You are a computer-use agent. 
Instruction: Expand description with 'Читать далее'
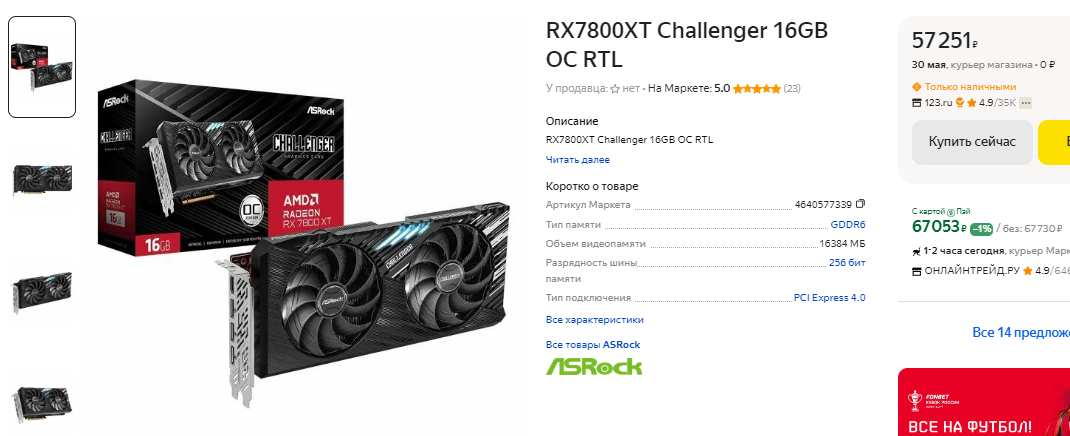click(x=577, y=160)
